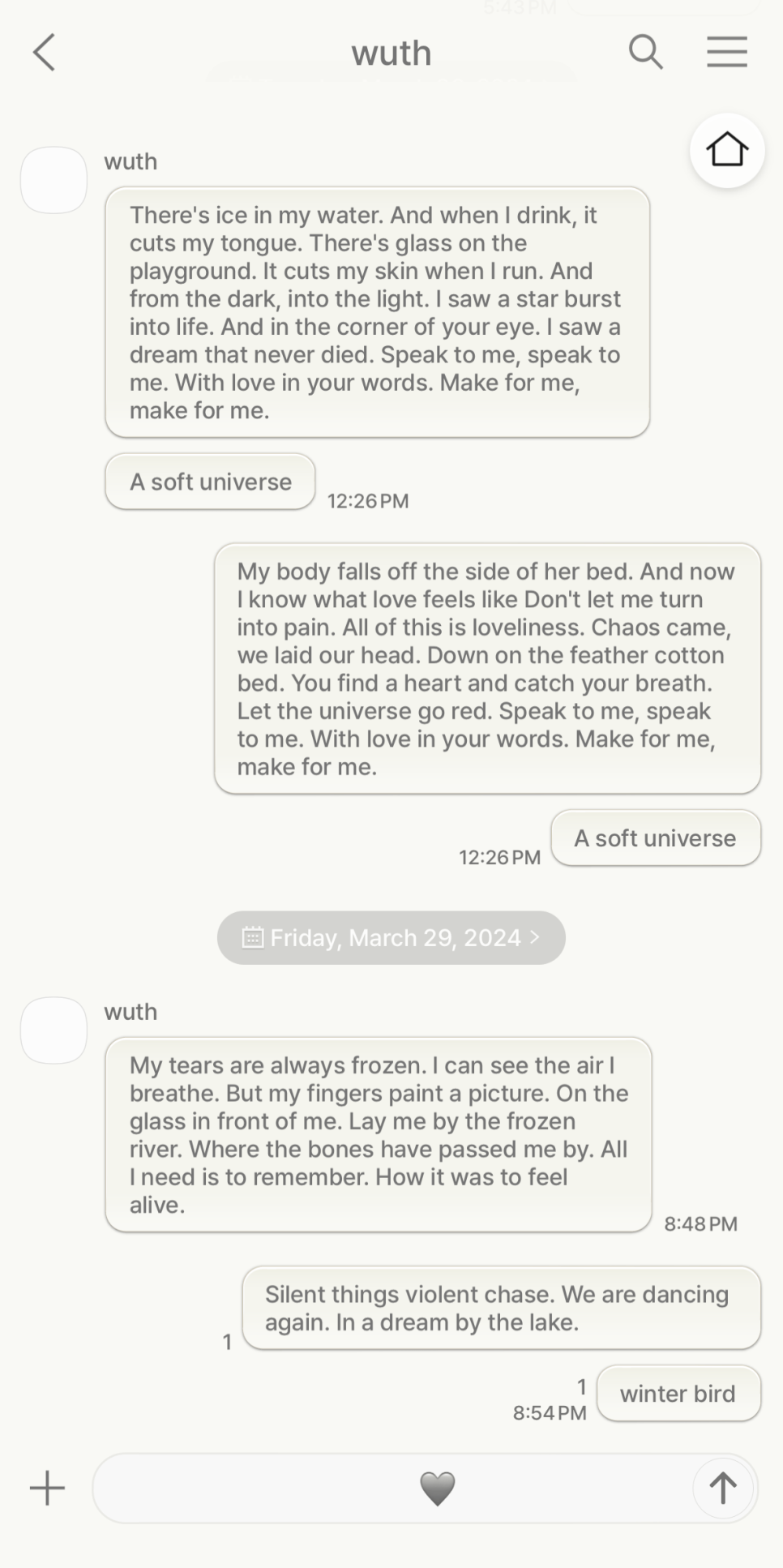Tap "My body falls off" message
783x1568 pixels.
pyautogui.click(x=487, y=669)
